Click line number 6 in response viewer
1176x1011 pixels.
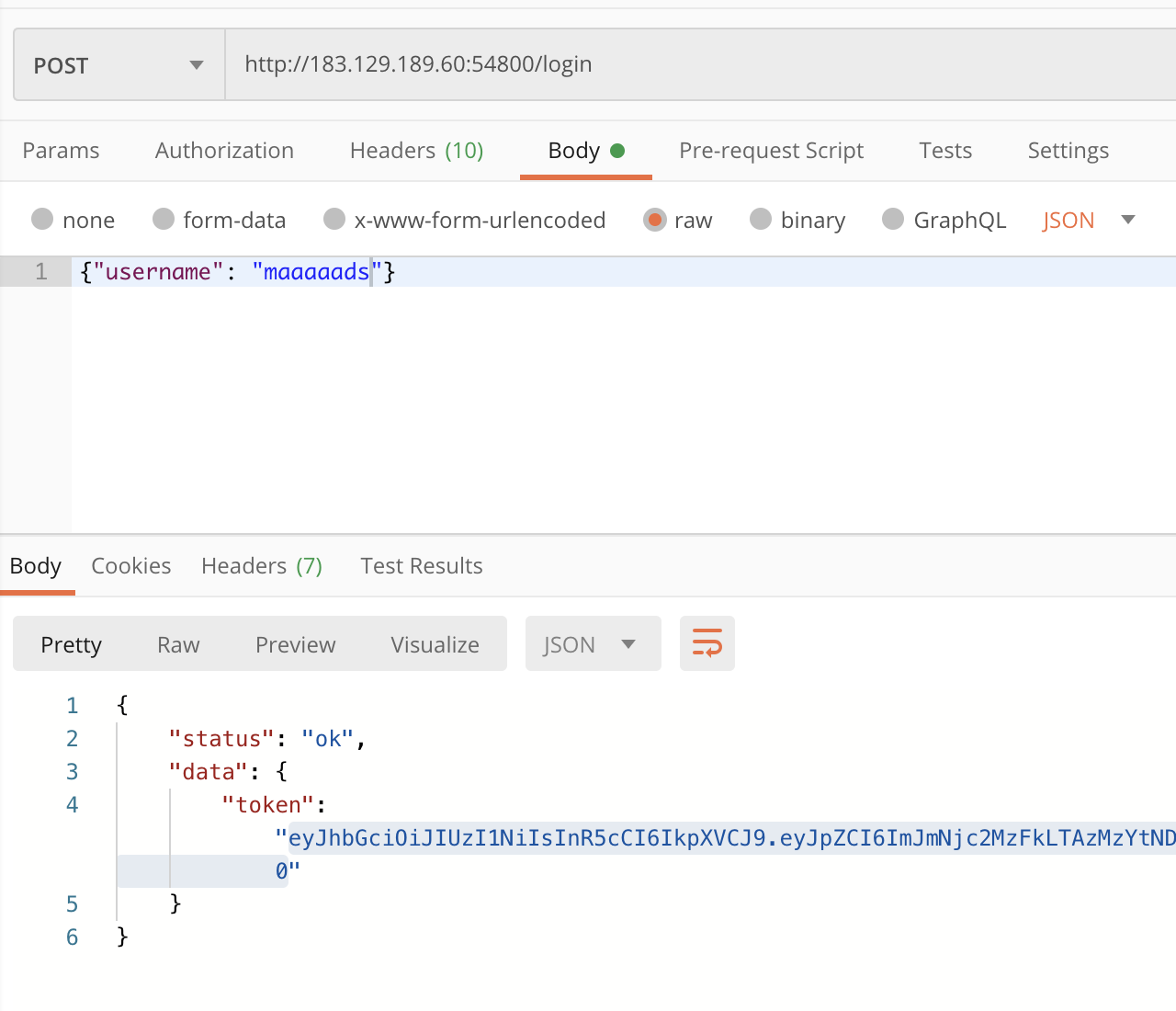(73, 937)
